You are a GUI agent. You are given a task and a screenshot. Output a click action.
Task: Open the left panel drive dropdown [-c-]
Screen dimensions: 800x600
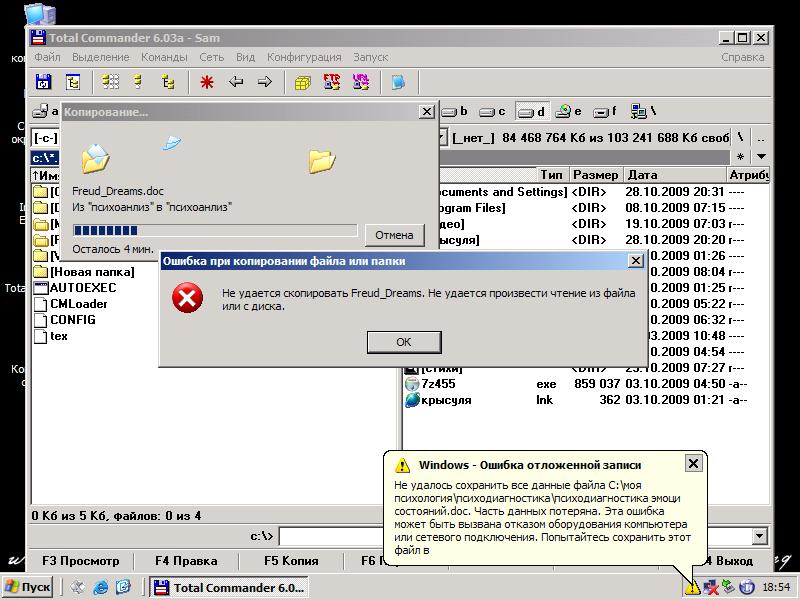45,138
